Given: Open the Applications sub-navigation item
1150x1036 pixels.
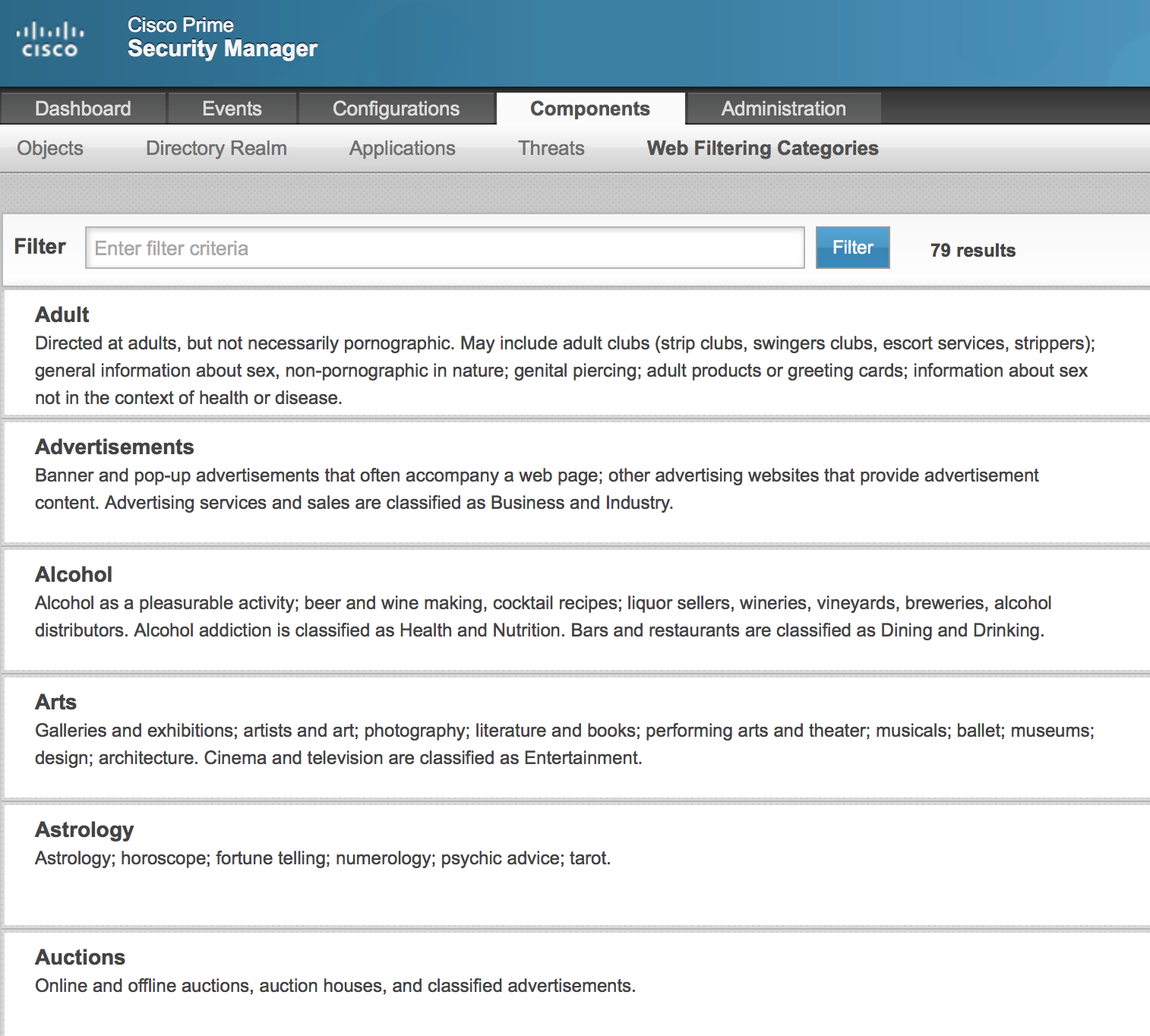Looking at the screenshot, I should [402, 148].
